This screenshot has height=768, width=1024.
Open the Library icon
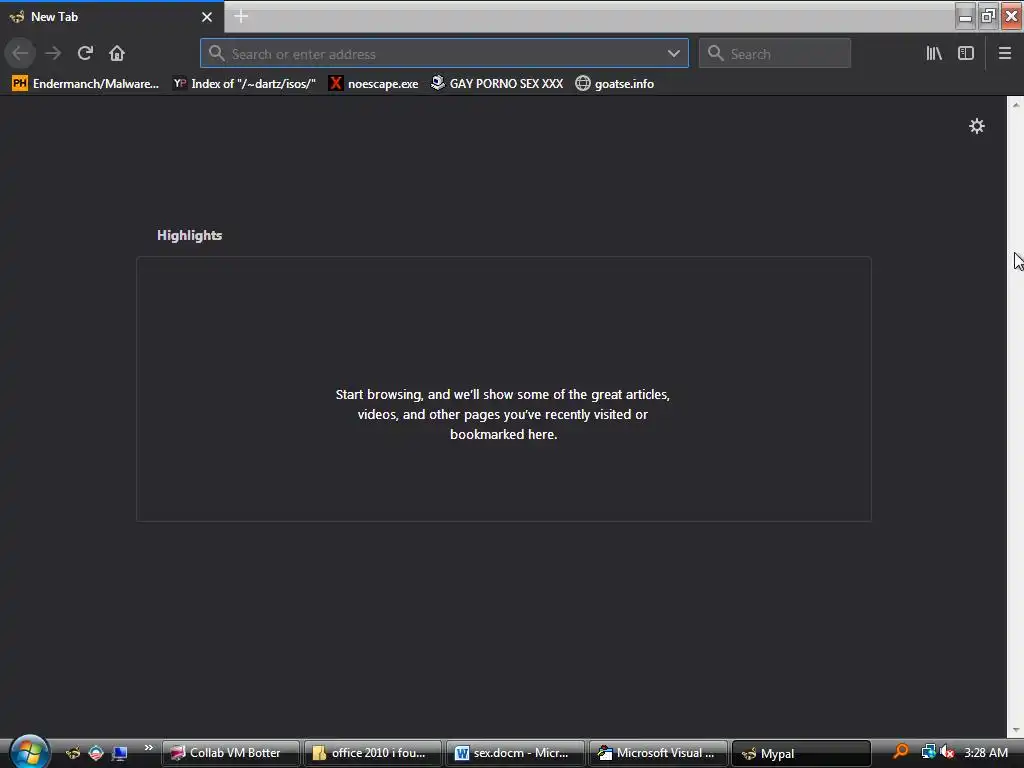click(x=934, y=54)
